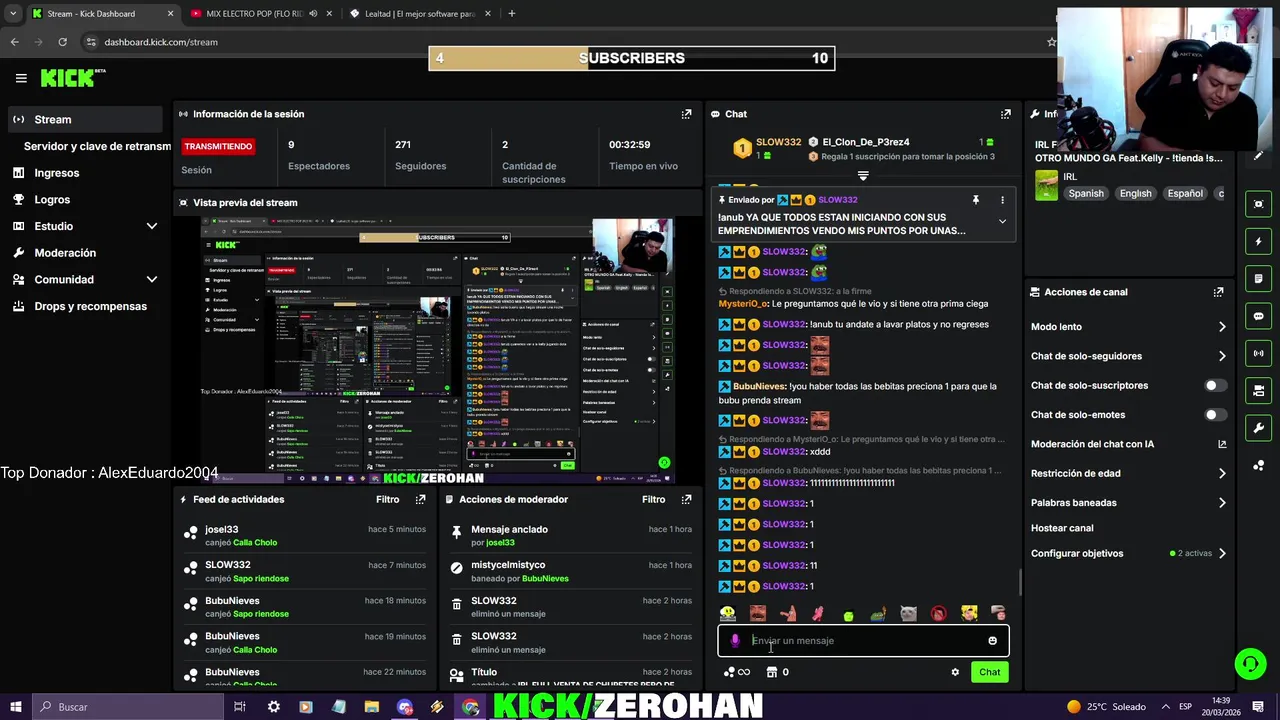The width and height of the screenshot is (1280, 720).
Task: Open BubuNieves link in ban entry
Action: point(545,578)
